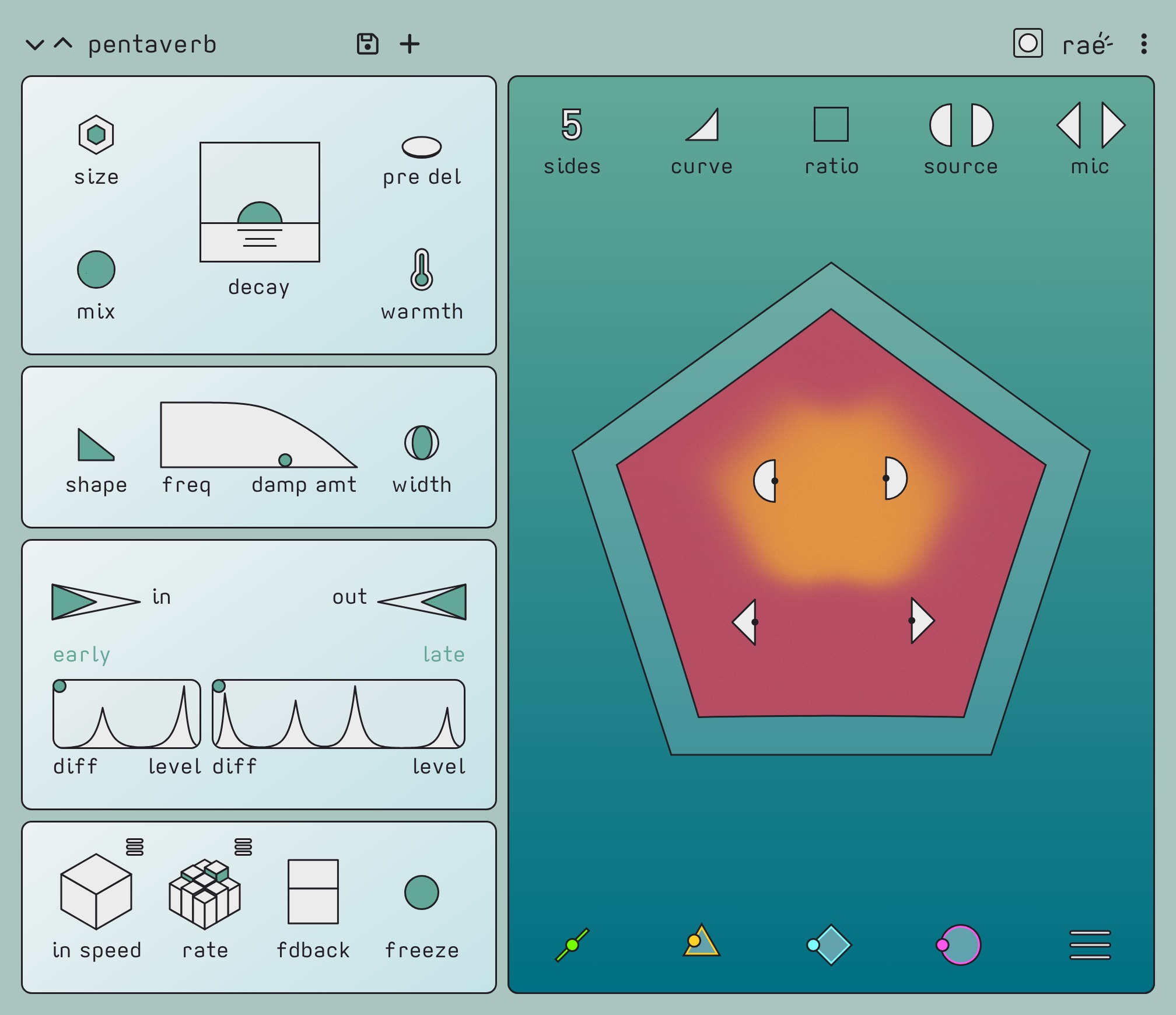Select the right mic arrow in pentagon
The width and height of the screenshot is (1176, 1015).
point(922,621)
